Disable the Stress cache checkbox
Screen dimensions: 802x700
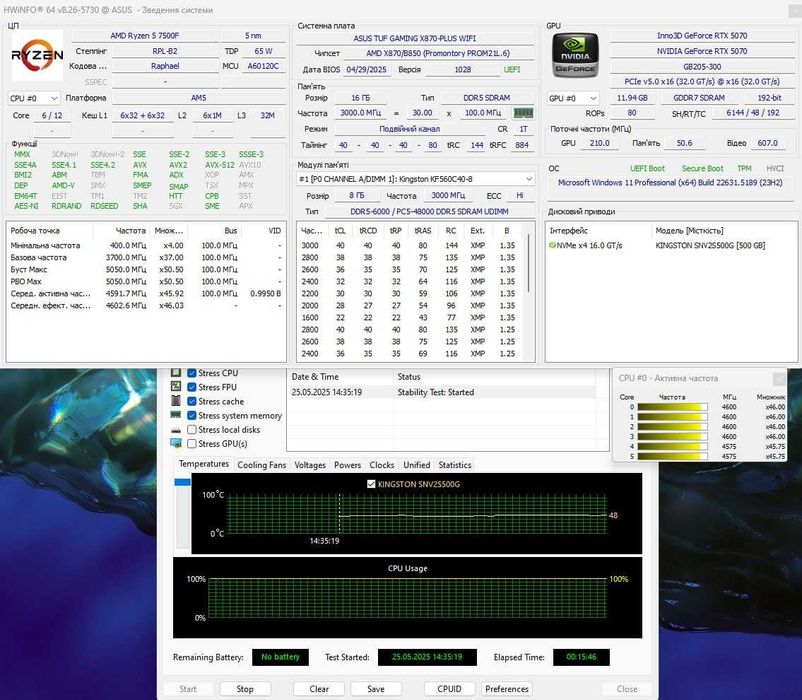point(192,401)
